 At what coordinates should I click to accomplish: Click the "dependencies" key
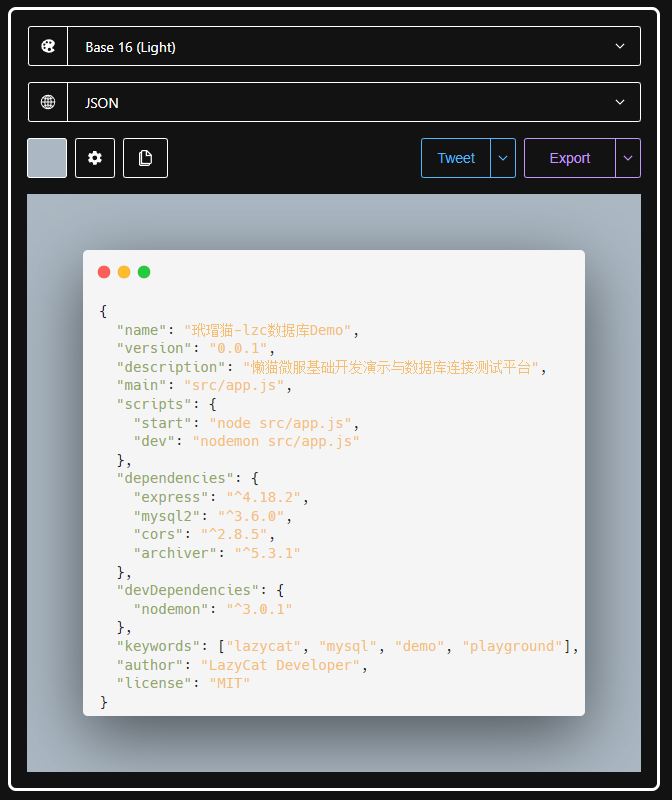pyautogui.click(x=175, y=479)
